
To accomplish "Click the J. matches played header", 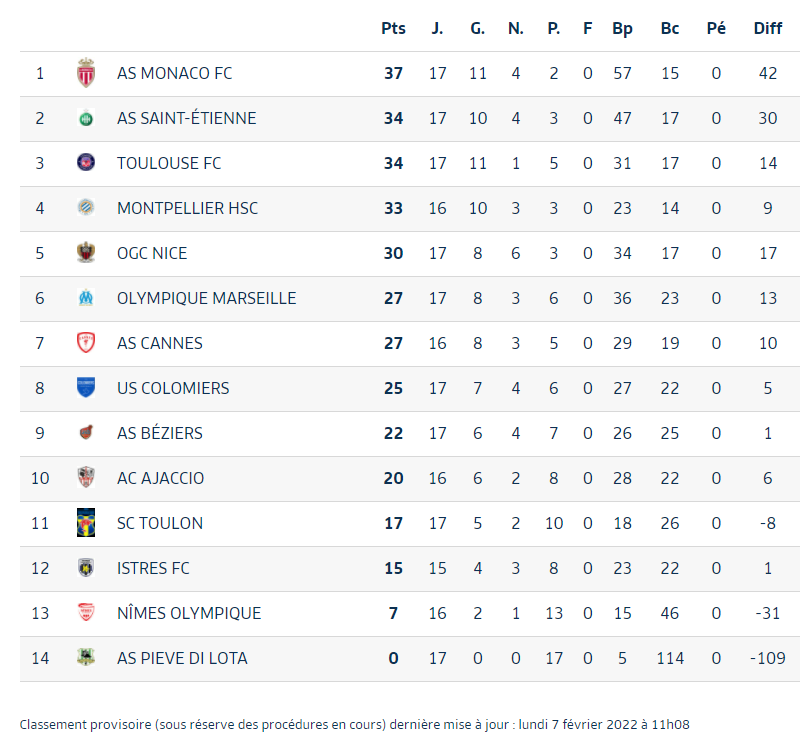I will (438, 28).
